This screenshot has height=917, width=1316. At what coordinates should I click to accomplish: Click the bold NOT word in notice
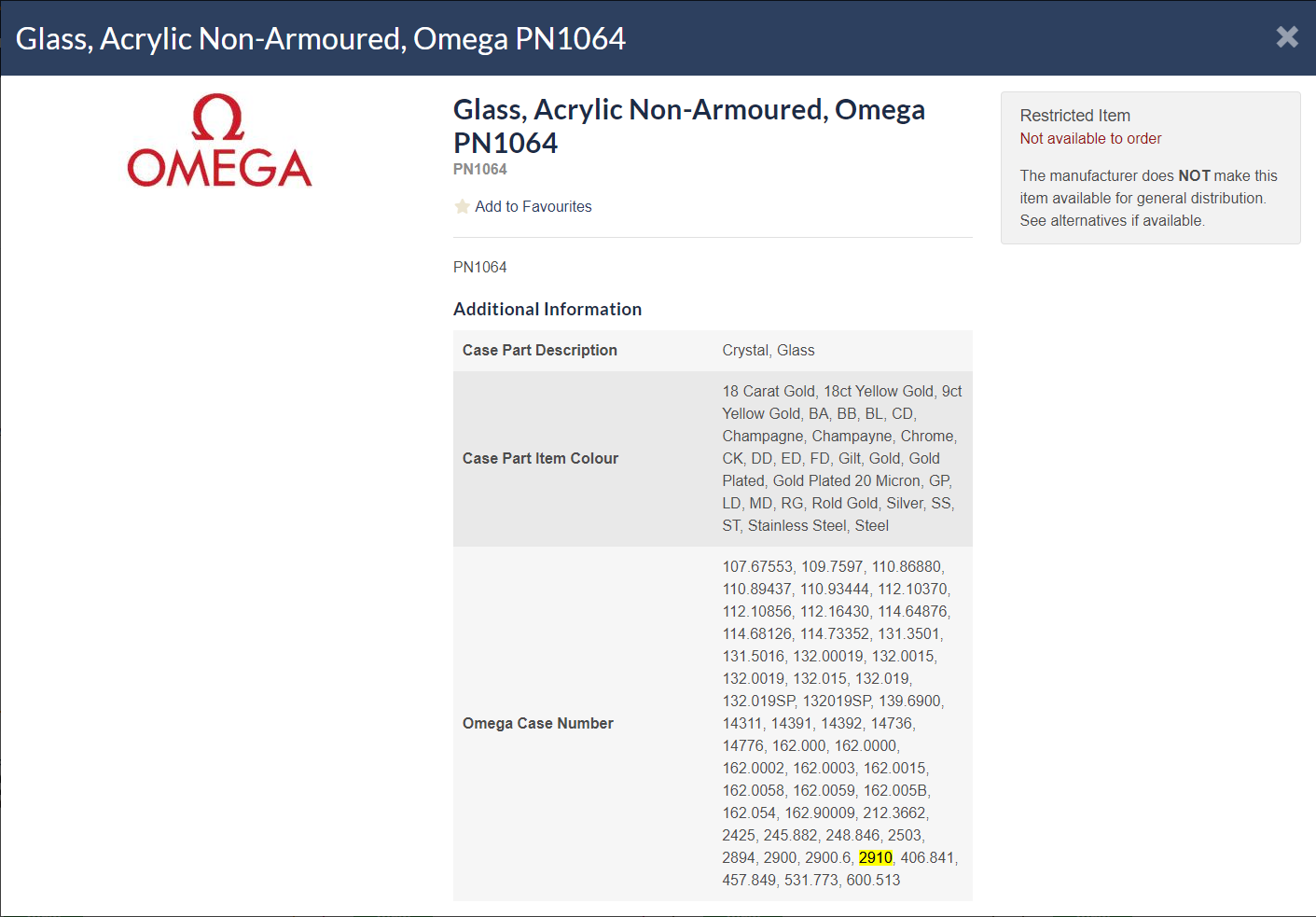(x=1194, y=175)
